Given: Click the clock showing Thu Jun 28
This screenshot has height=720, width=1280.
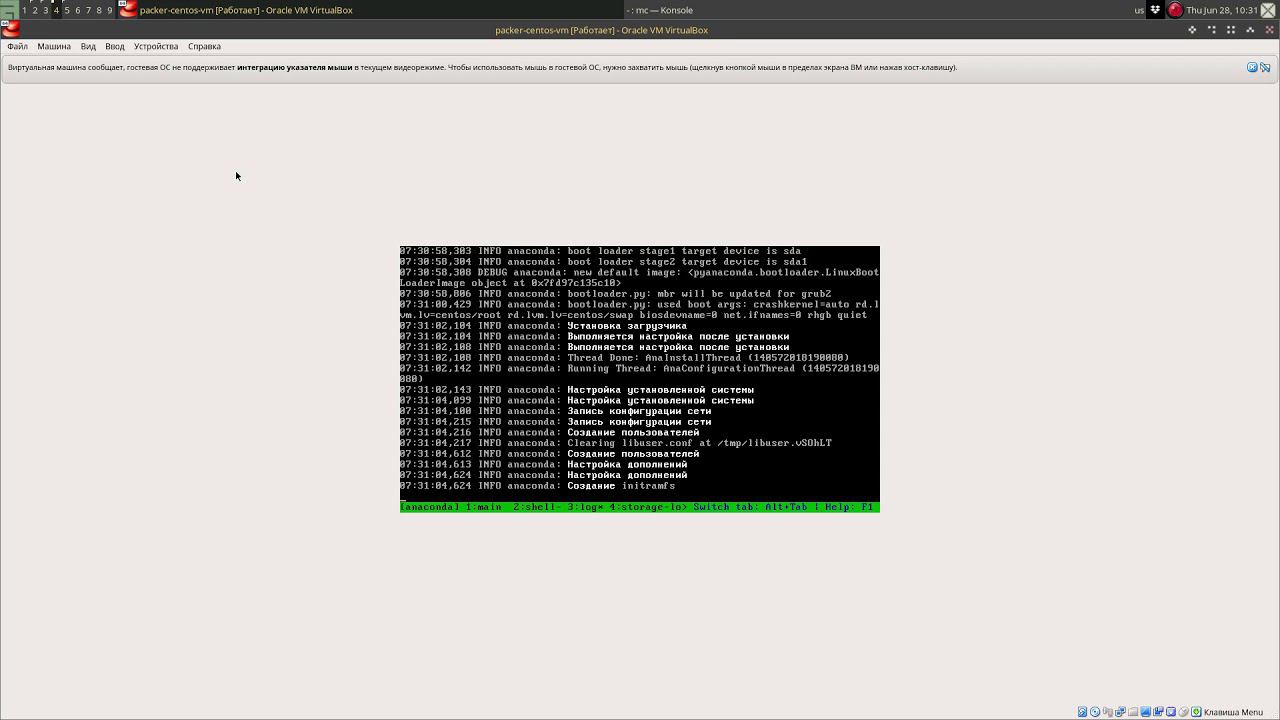Looking at the screenshot, I should (x=1222, y=10).
